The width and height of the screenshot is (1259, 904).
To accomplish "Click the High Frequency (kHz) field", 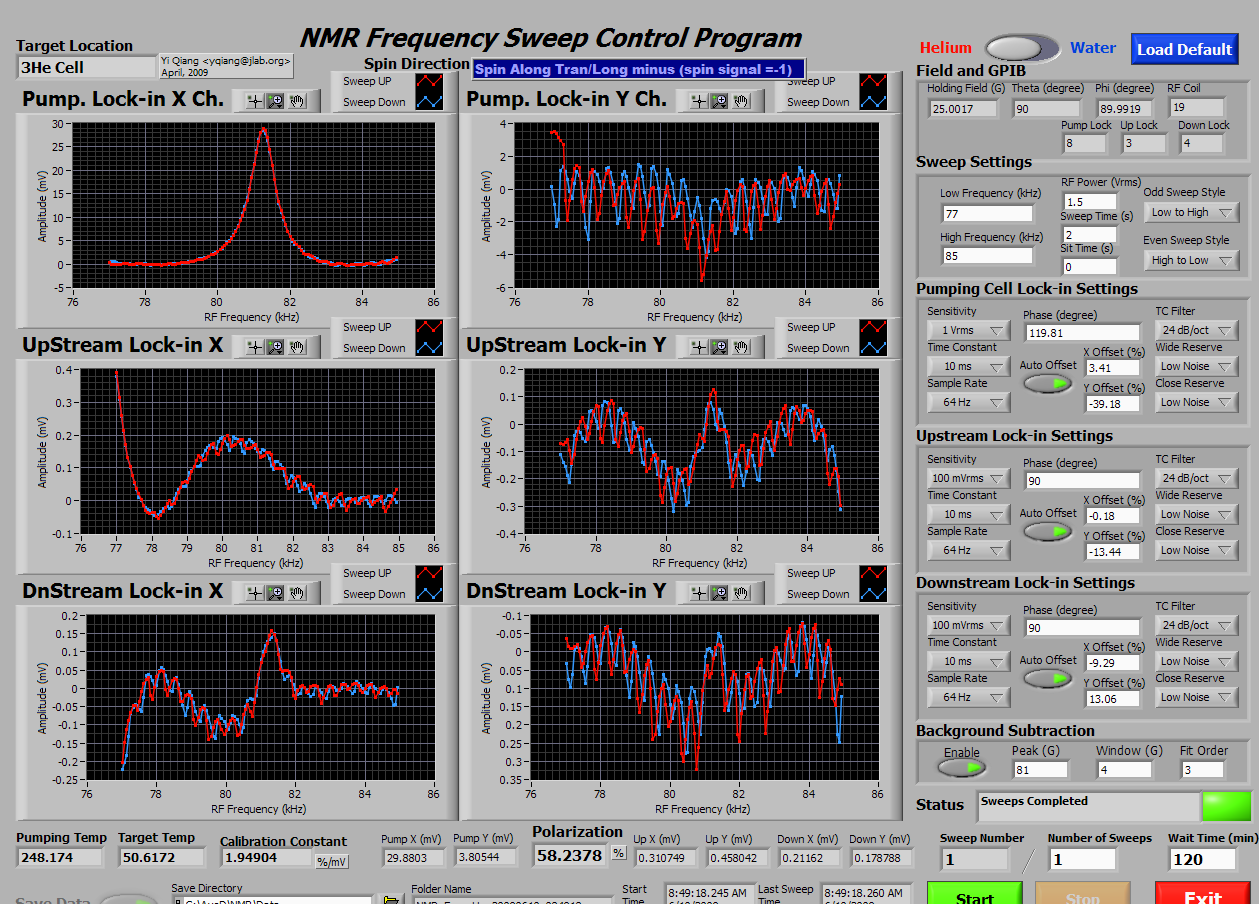I will (x=987, y=256).
